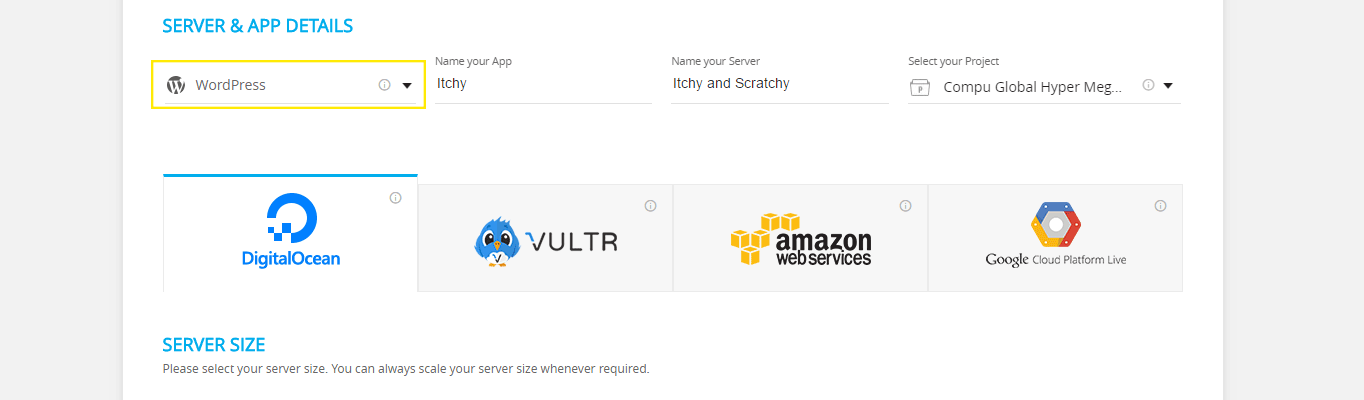1364x400 pixels.
Task: Click the WordPress application text
Action: point(231,85)
